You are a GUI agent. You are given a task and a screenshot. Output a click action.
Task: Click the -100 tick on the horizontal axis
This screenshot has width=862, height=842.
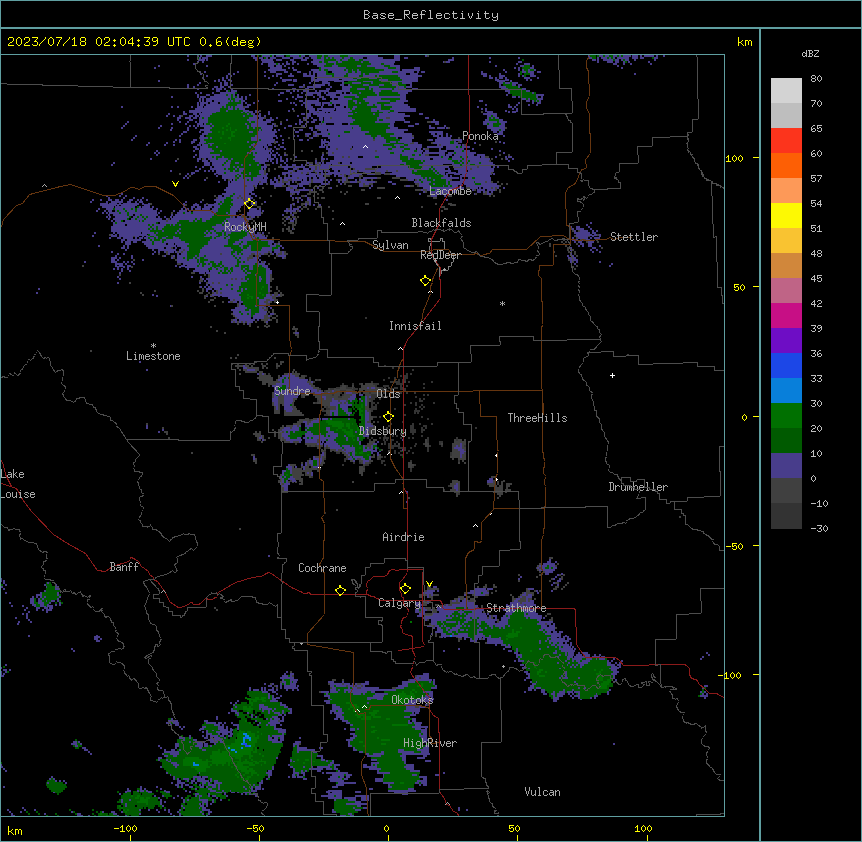(x=126, y=828)
